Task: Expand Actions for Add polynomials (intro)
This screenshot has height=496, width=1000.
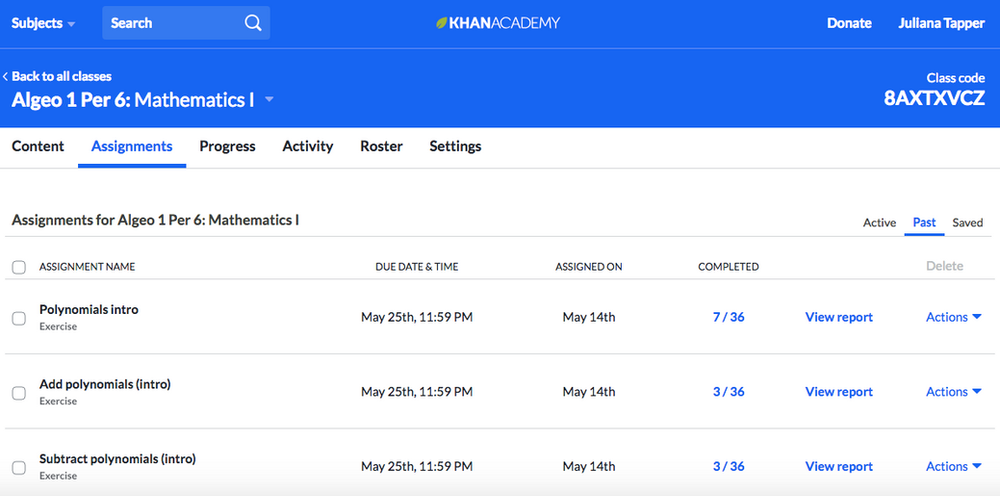Action: 953,392
